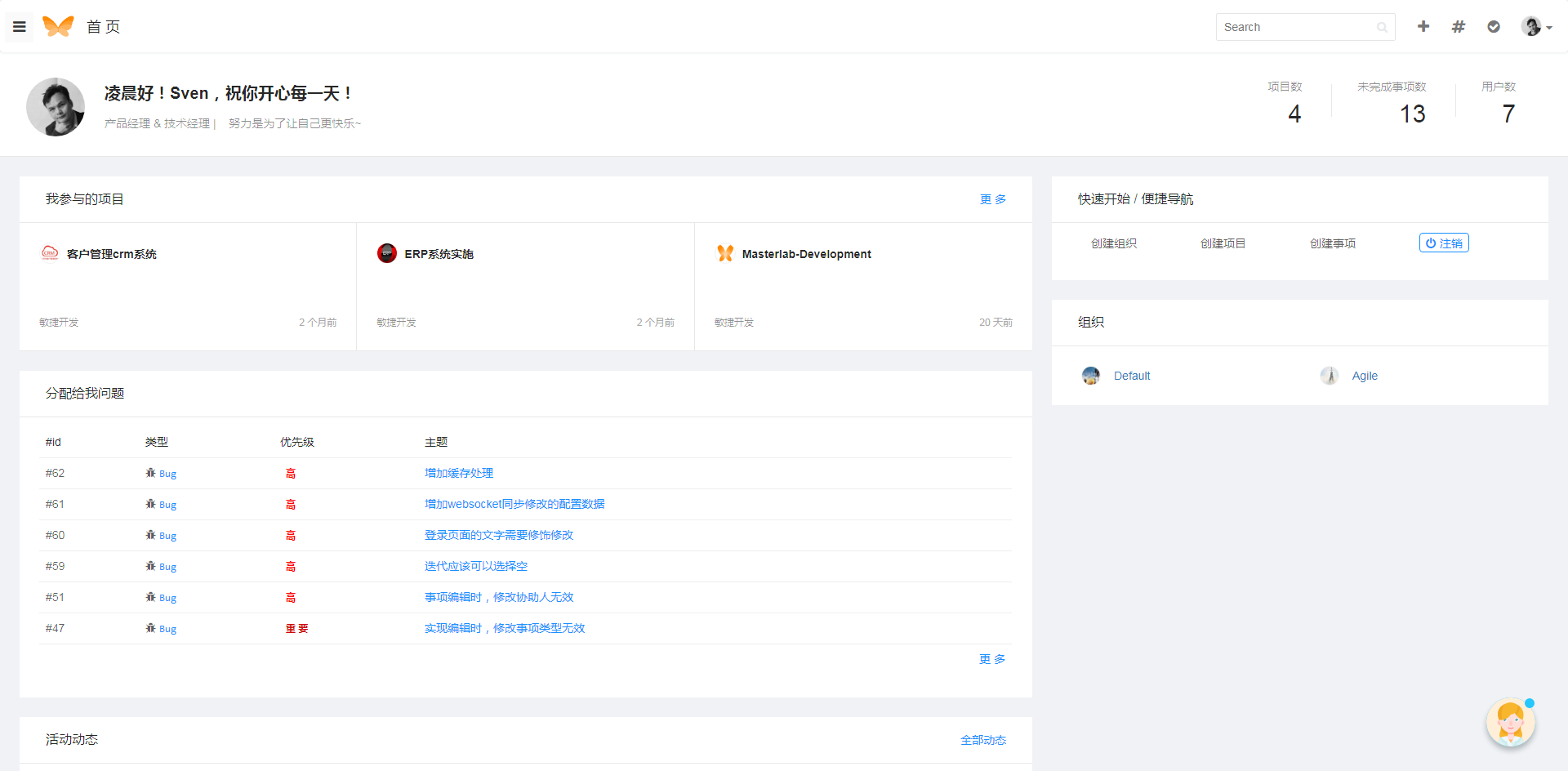Click the 用户数 count 7
The height and width of the screenshot is (771, 1568).
pos(1508,114)
